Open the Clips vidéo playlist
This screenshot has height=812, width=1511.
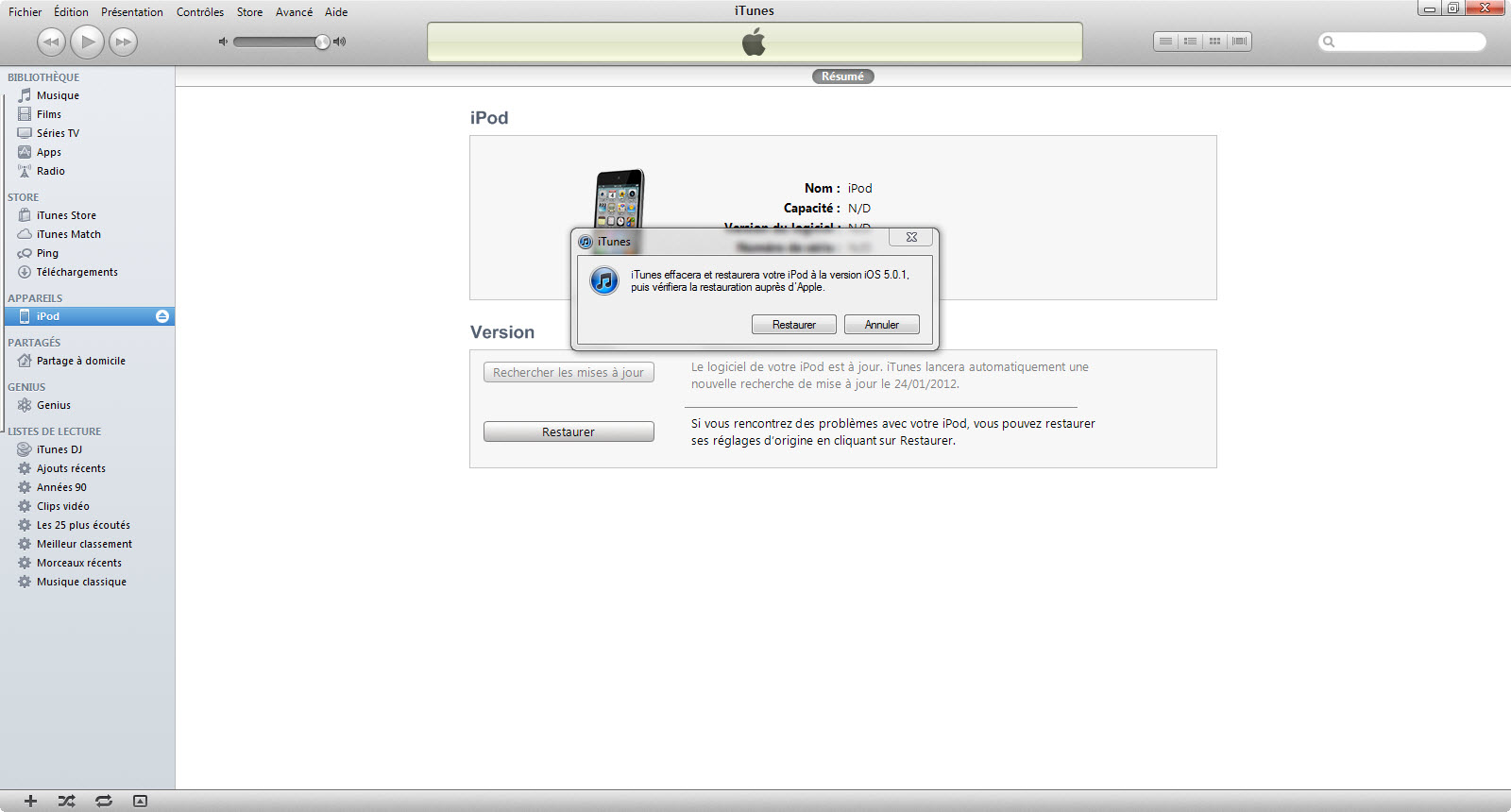click(x=62, y=506)
